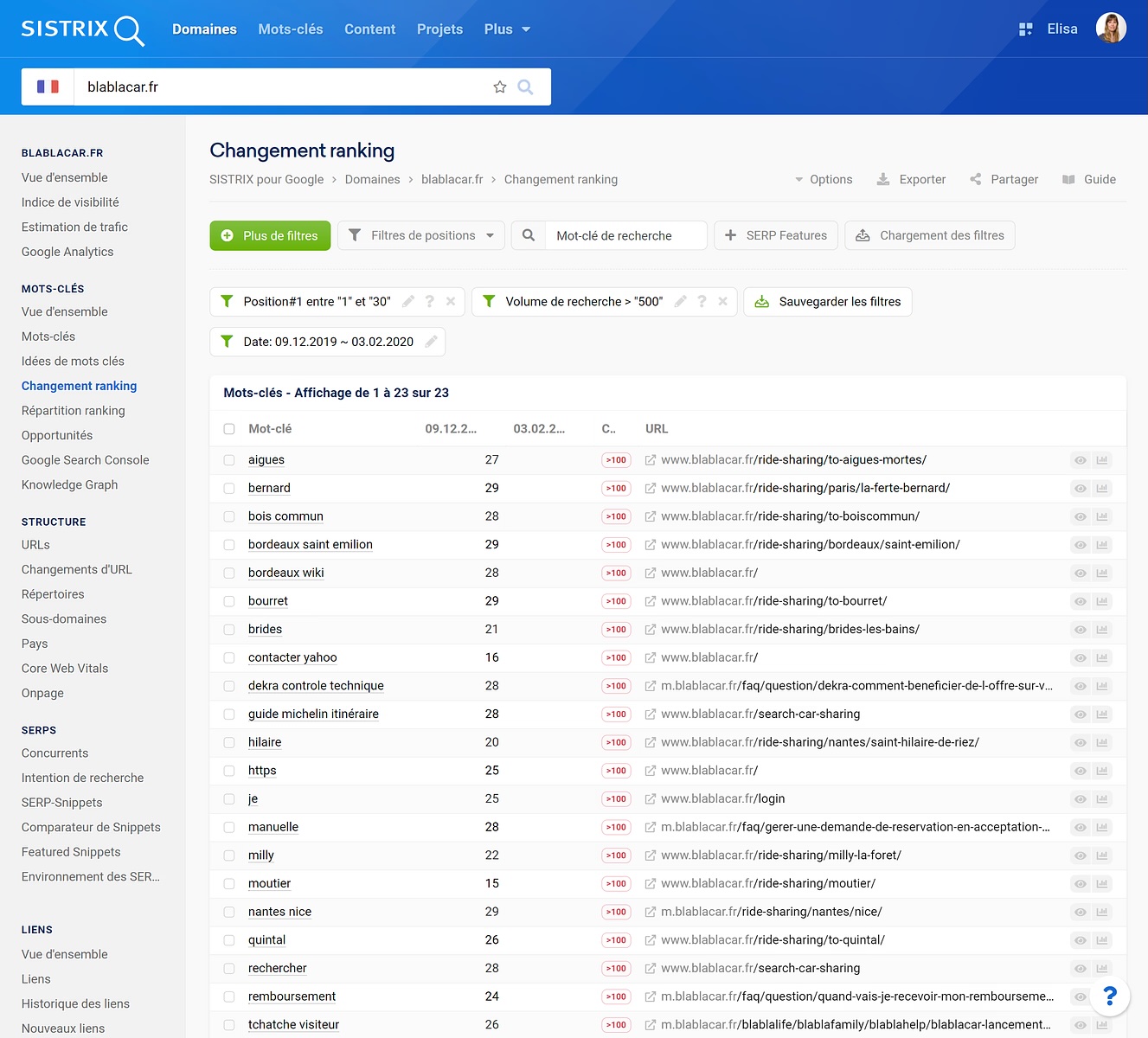This screenshot has width=1148, height=1038.
Task: Open the bordeaux saint emilion keyword link
Action: [x=311, y=545]
